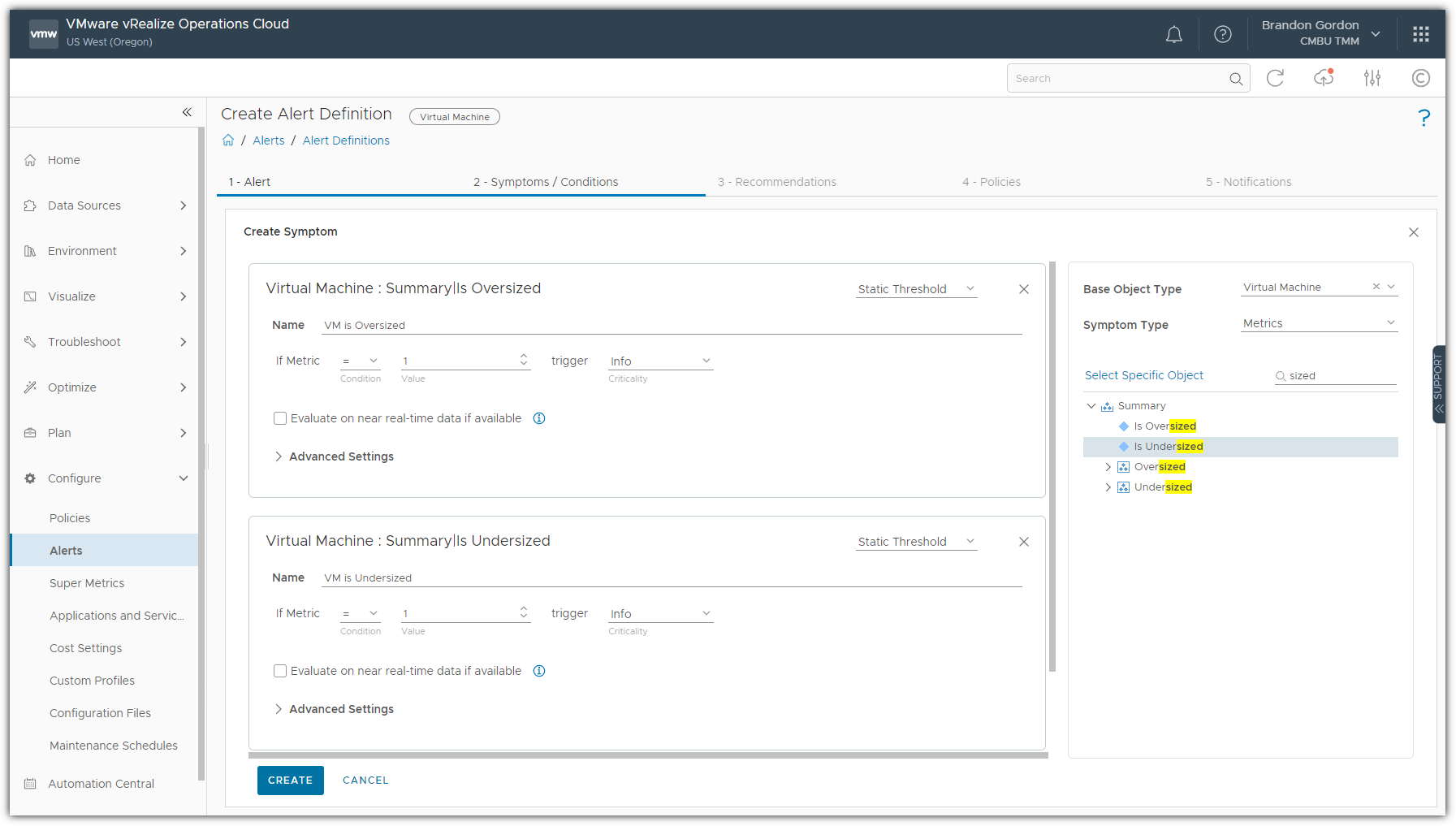Image resolution: width=1456 pixels, height=826 pixels.
Task: Remove the Is Undersized symptom card
Action: coord(1024,542)
